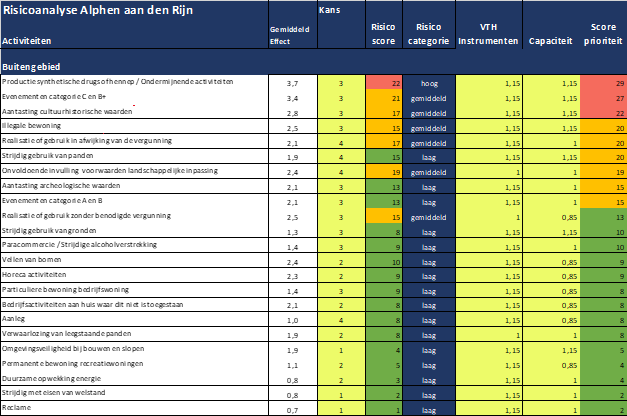627x416 pixels.
Task: Click the 'Risico categorie' column header
Action: click(427, 37)
